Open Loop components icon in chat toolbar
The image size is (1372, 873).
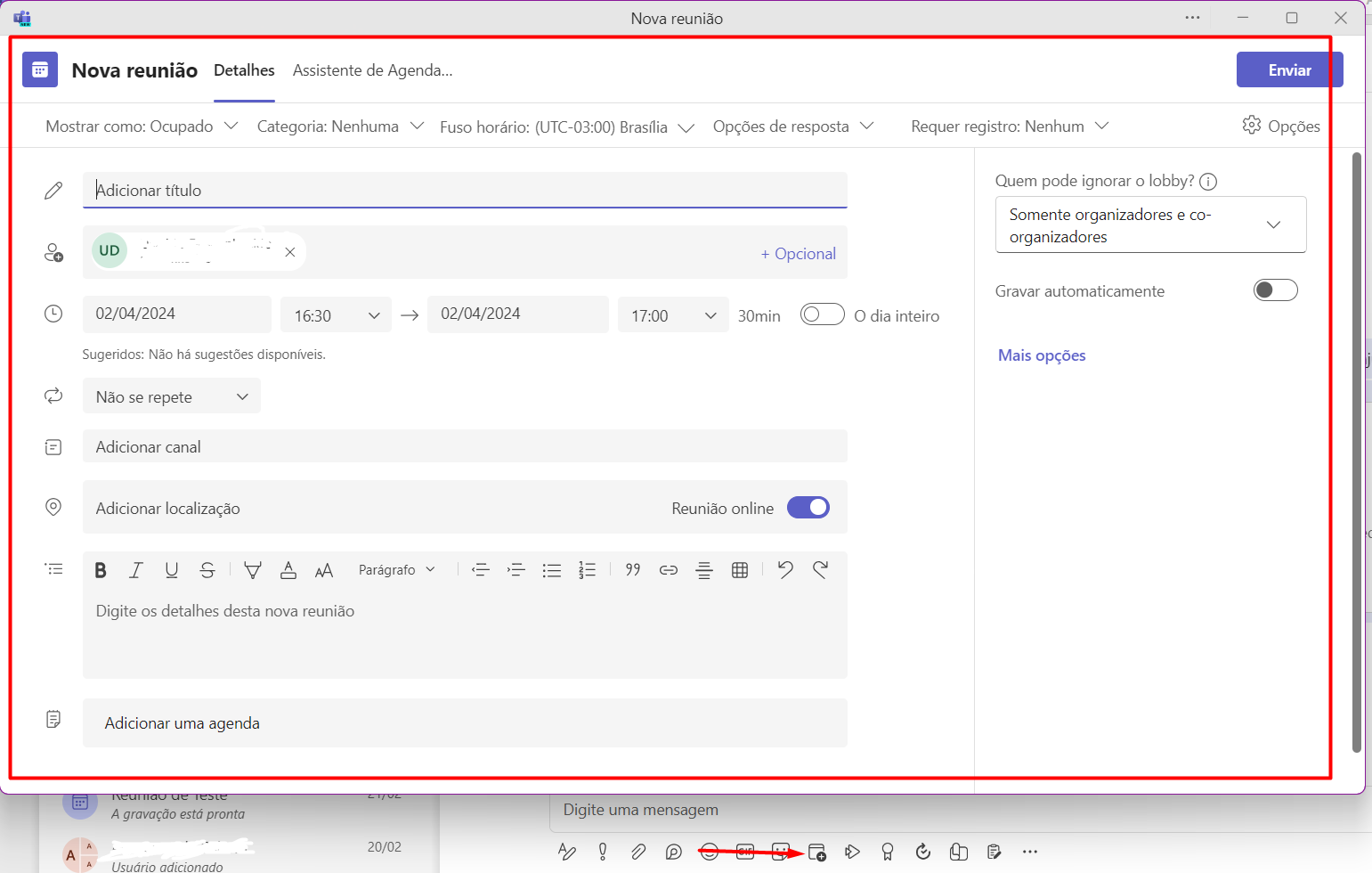[674, 852]
